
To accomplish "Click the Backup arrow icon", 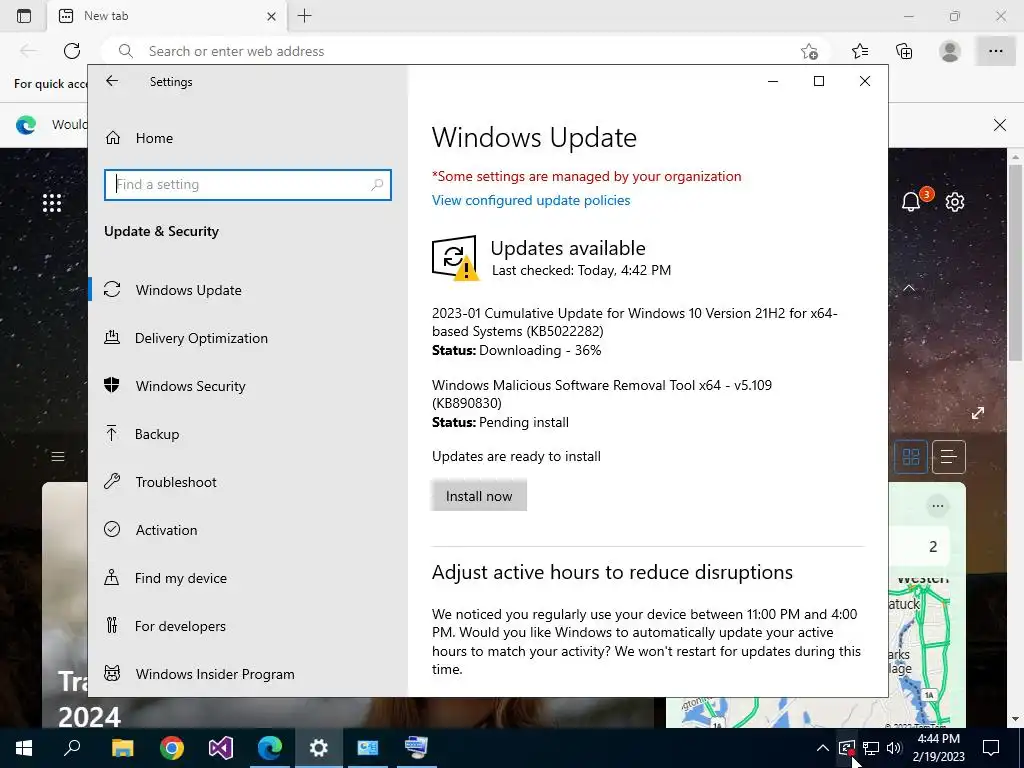I will [112, 433].
